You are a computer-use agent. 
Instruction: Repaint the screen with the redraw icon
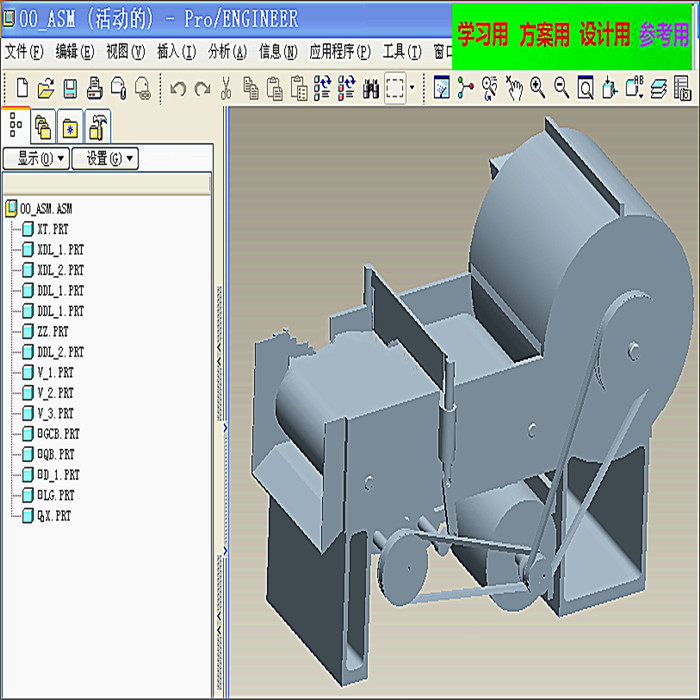[x=442, y=87]
